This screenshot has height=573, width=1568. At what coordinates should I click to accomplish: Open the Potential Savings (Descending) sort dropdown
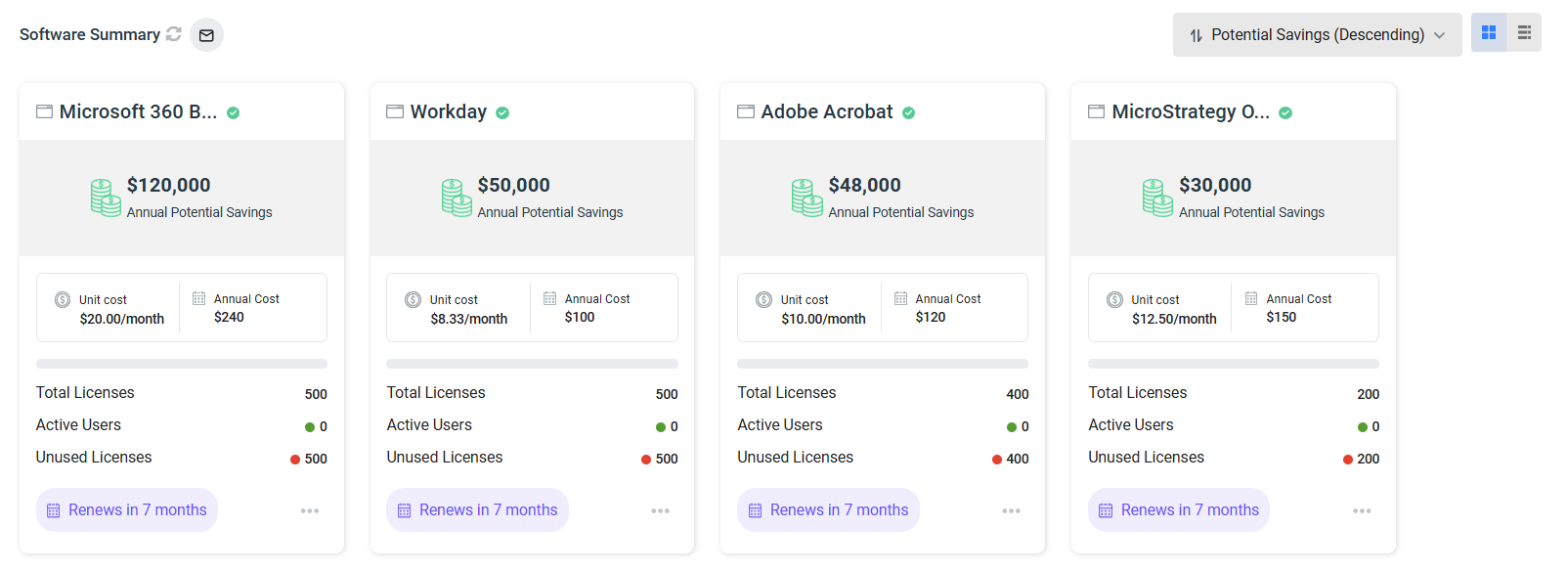tap(1317, 35)
